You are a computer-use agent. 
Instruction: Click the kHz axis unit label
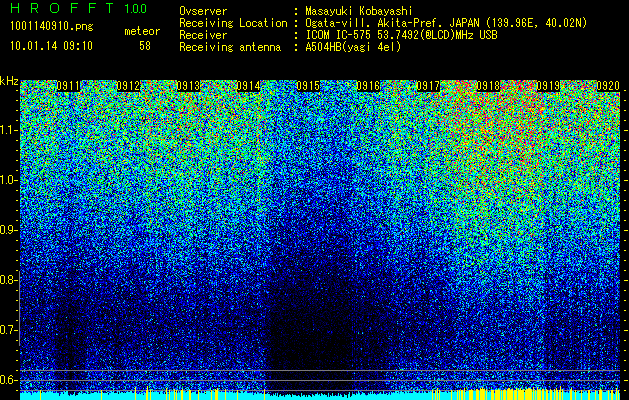click(x=9, y=81)
